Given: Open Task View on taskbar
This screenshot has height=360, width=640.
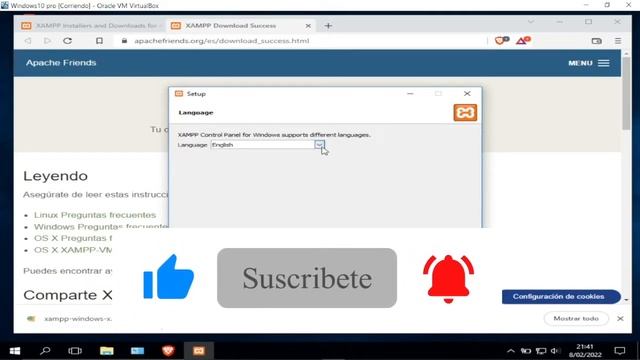Looking at the screenshot, I should (x=75, y=351).
